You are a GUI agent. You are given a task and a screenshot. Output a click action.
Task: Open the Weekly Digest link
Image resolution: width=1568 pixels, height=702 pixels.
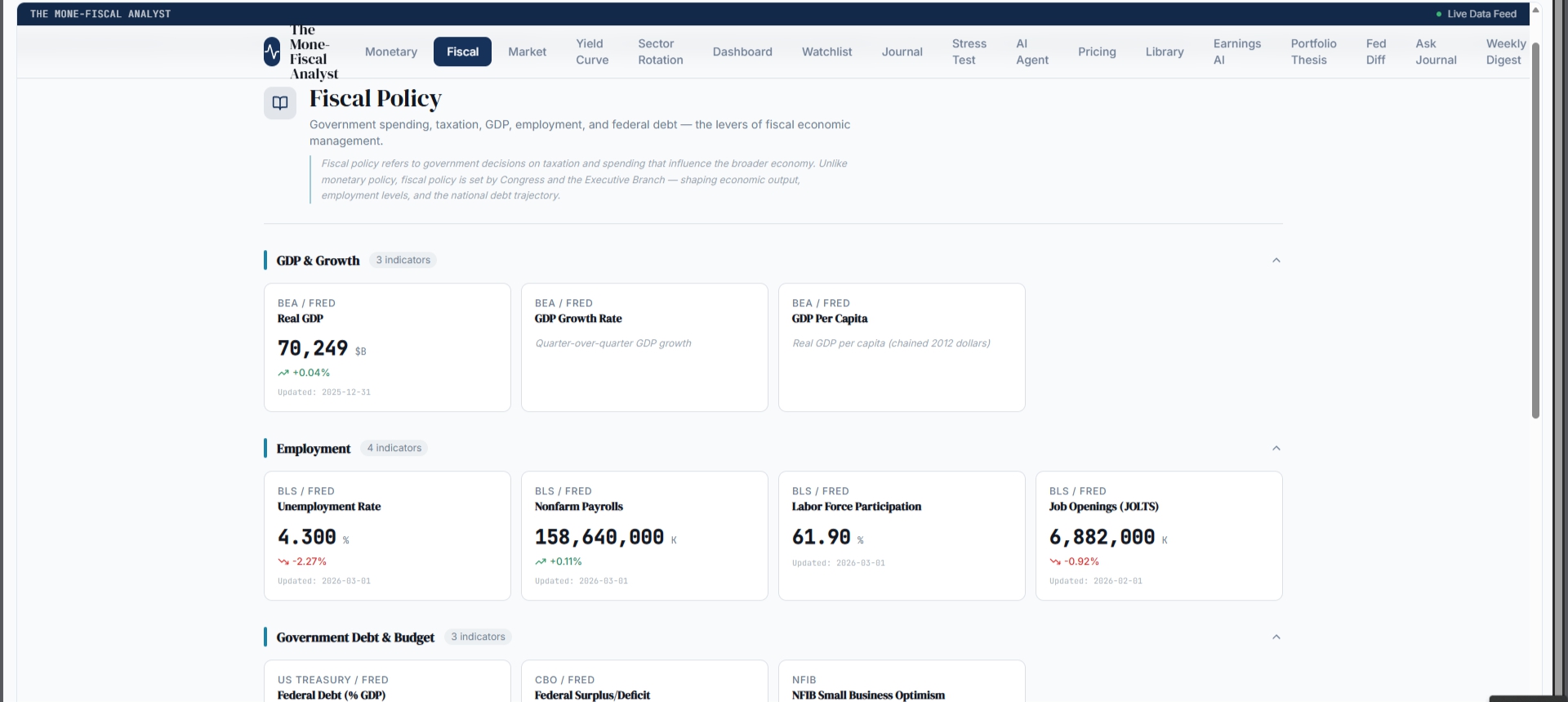point(1506,51)
